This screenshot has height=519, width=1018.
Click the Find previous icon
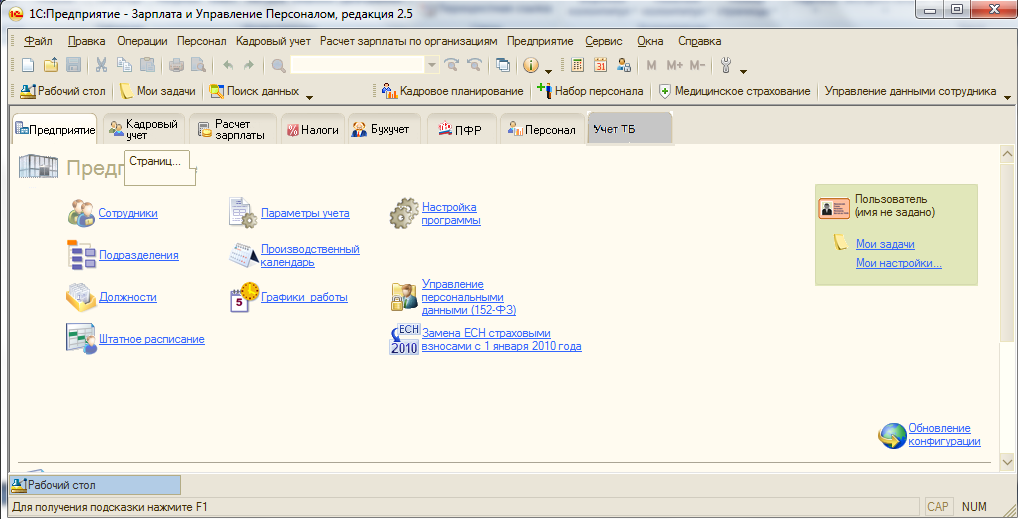click(475, 65)
